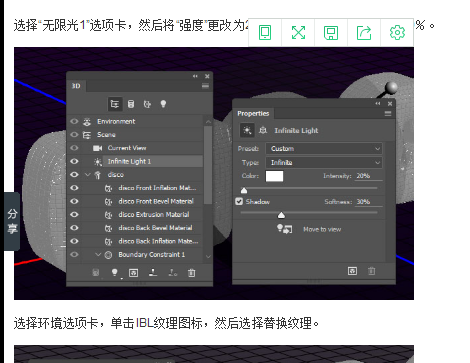Add new light from 3D panel bottom
470x363 pixels.
click(115, 273)
